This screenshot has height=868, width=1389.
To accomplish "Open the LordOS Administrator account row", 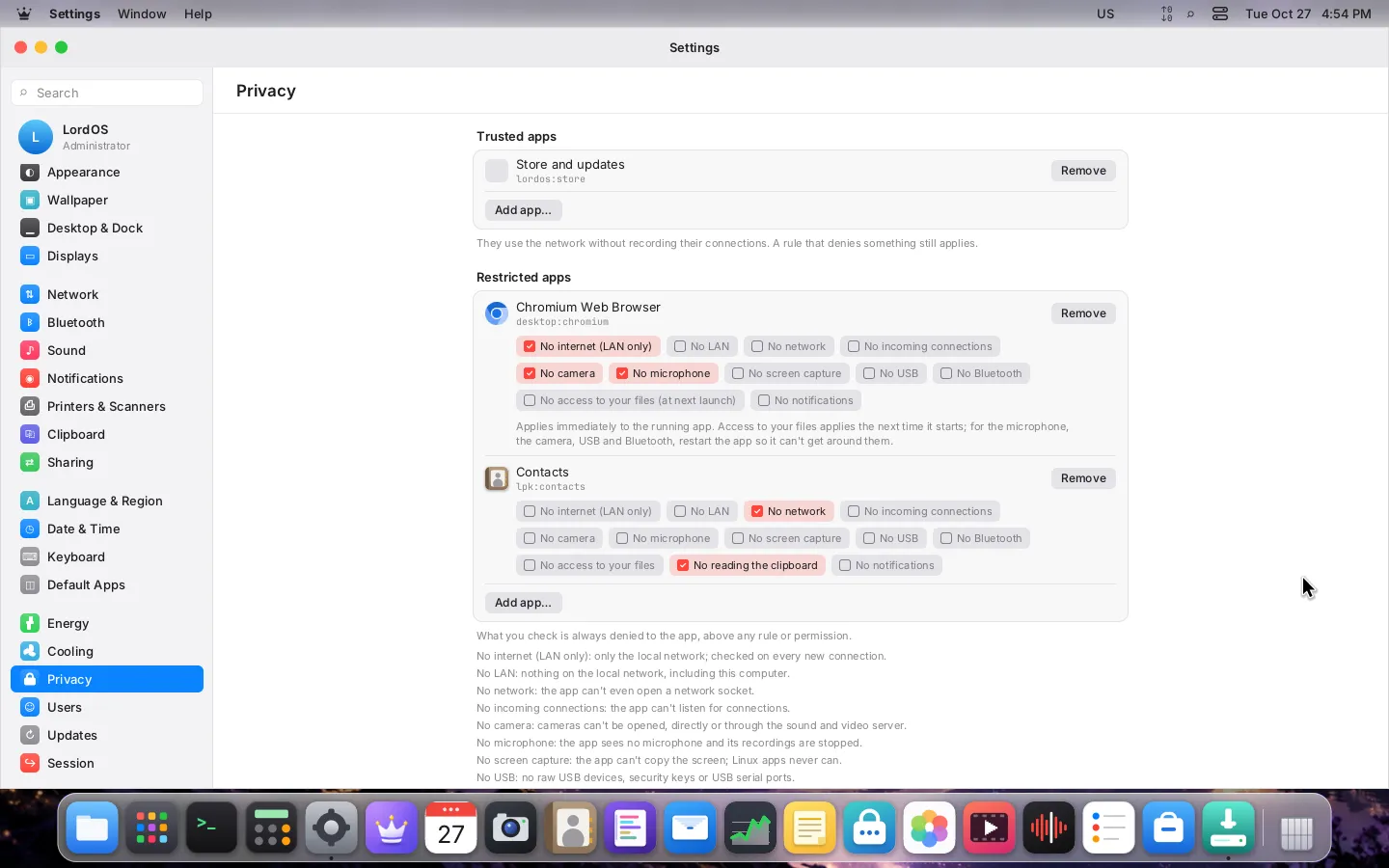I will (107, 137).
